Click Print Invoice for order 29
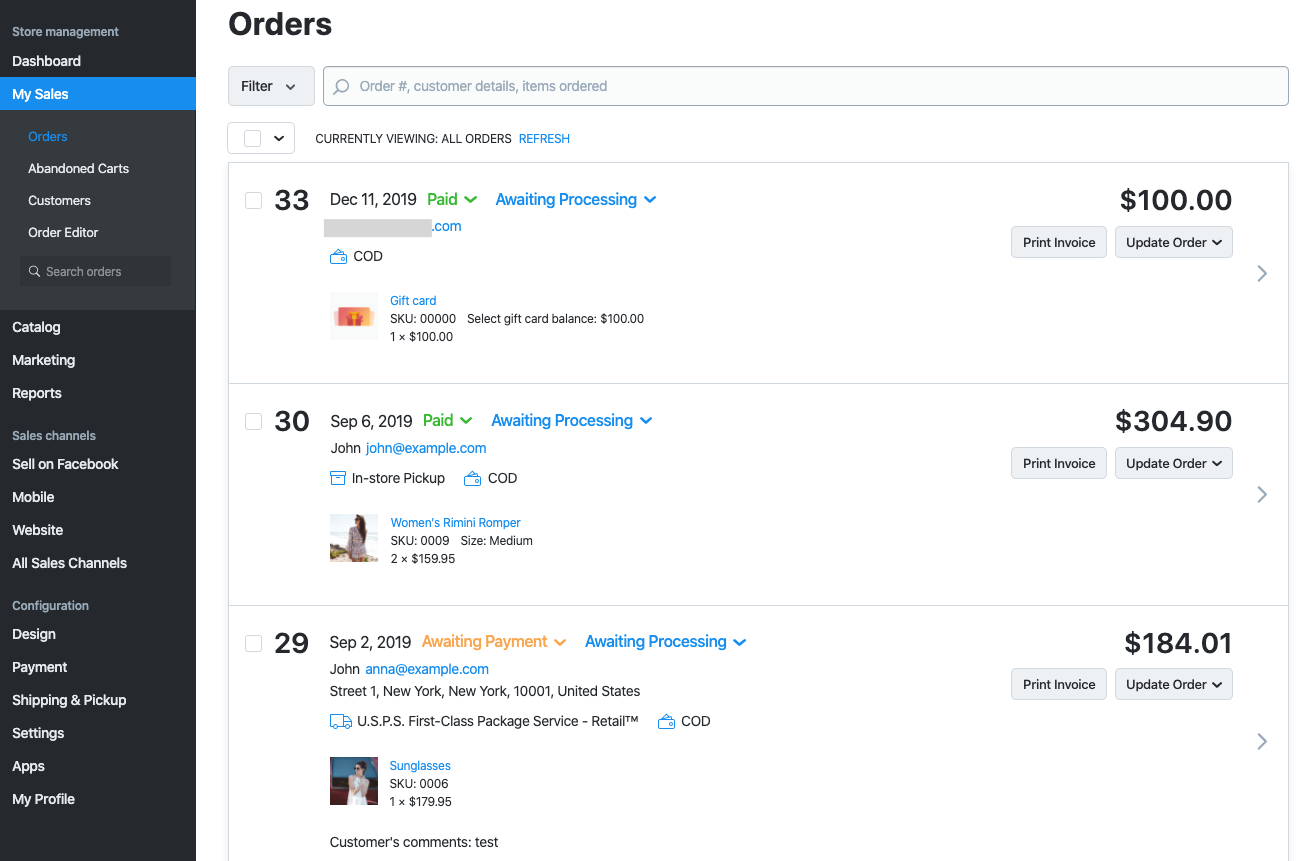Screen dimensions: 1305x861 [x=1058, y=684]
